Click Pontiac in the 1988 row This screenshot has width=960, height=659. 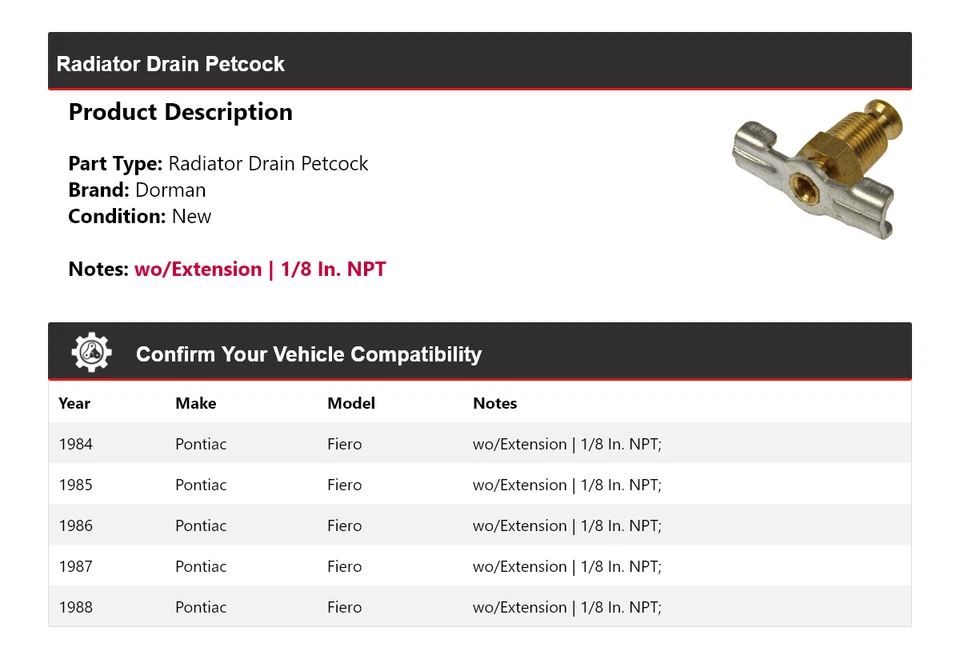[x=201, y=607]
